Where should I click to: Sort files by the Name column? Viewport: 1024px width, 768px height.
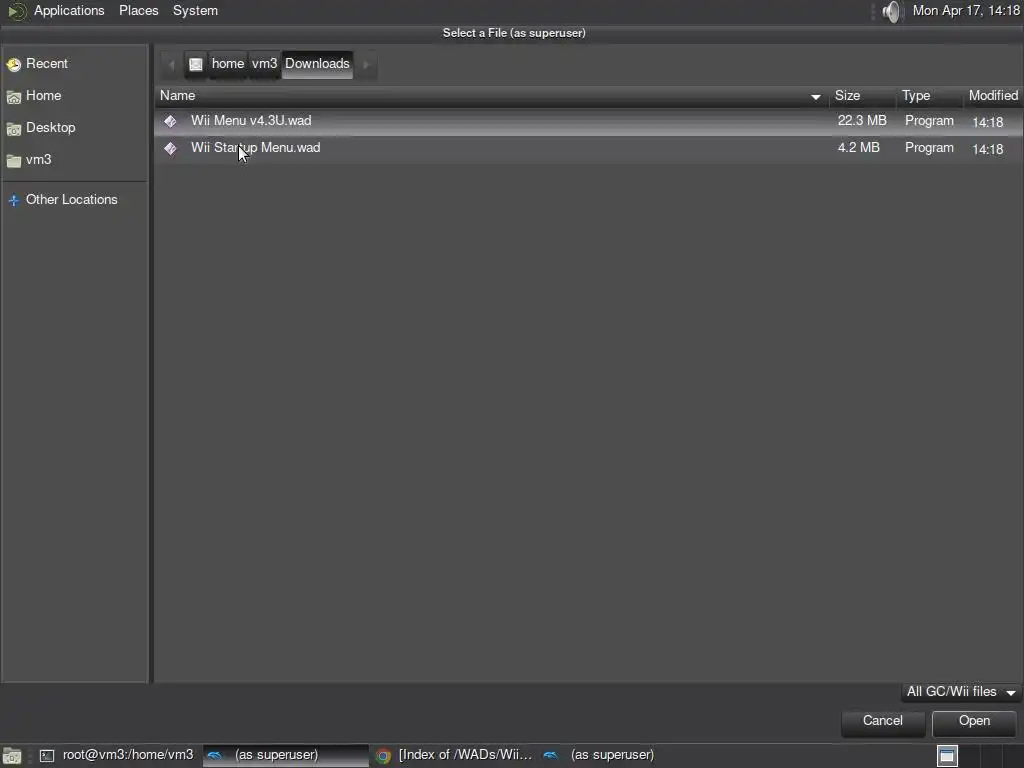click(491, 96)
